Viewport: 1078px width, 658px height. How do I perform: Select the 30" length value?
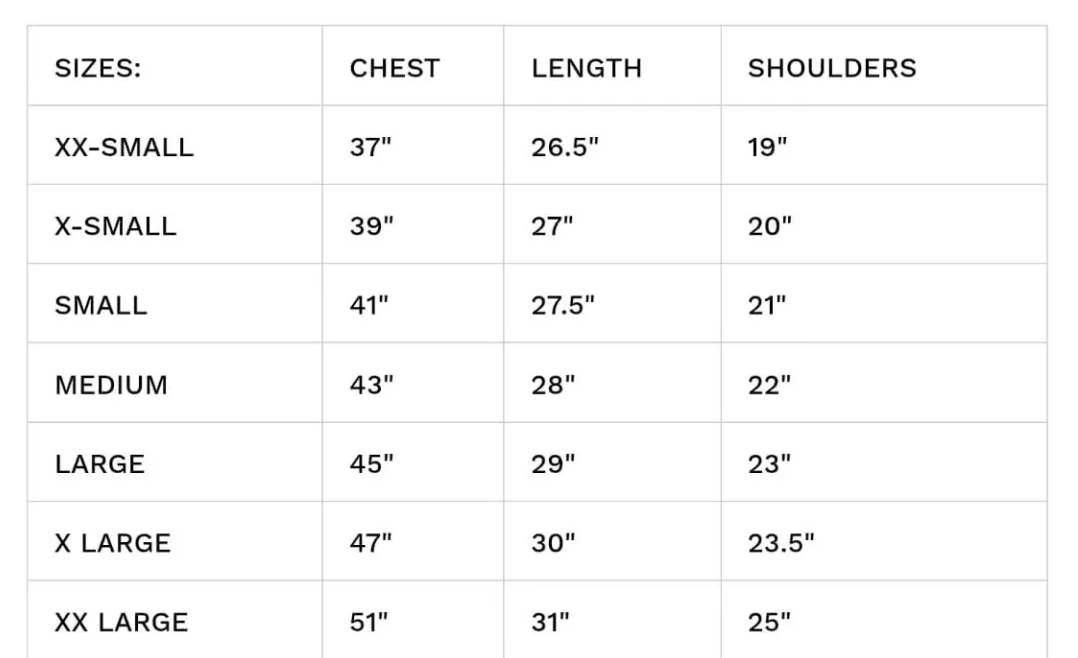[554, 543]
